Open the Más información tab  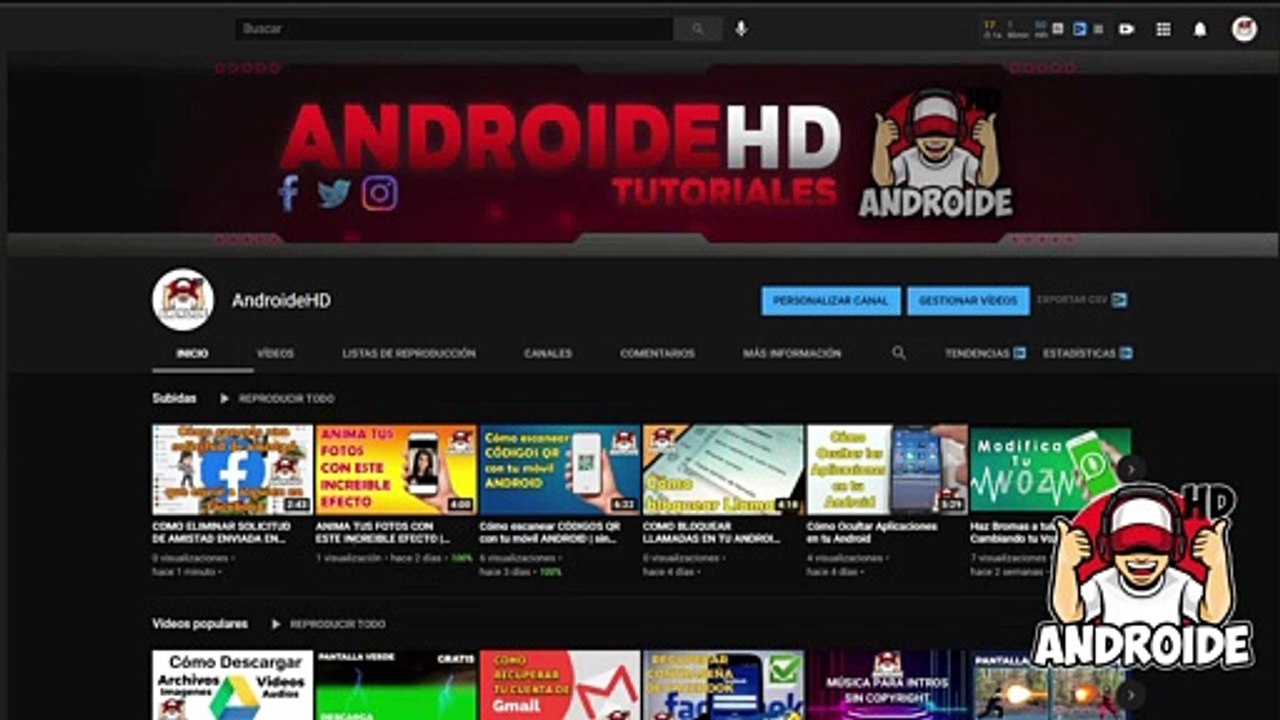pos(792,353)
